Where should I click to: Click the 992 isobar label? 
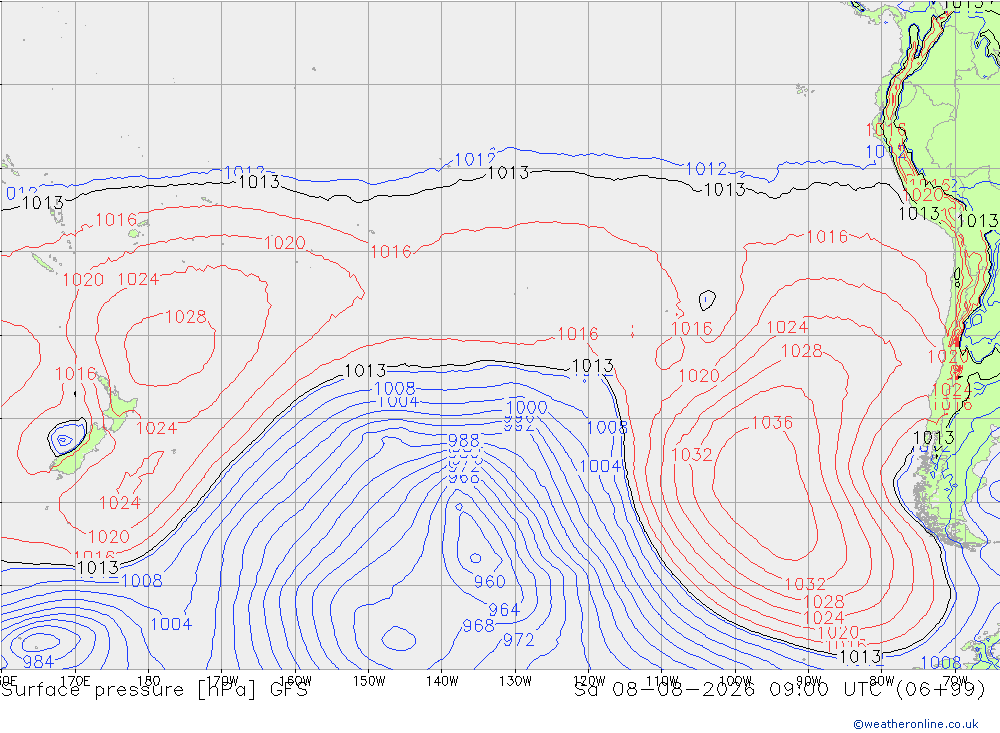(518, 426)
